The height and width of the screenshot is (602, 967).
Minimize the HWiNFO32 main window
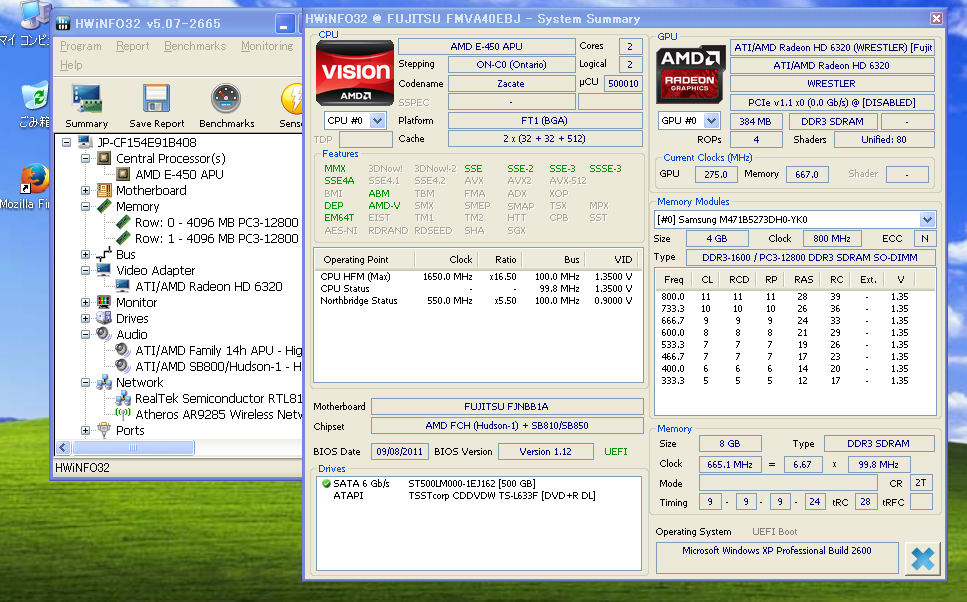pos(284,24)
